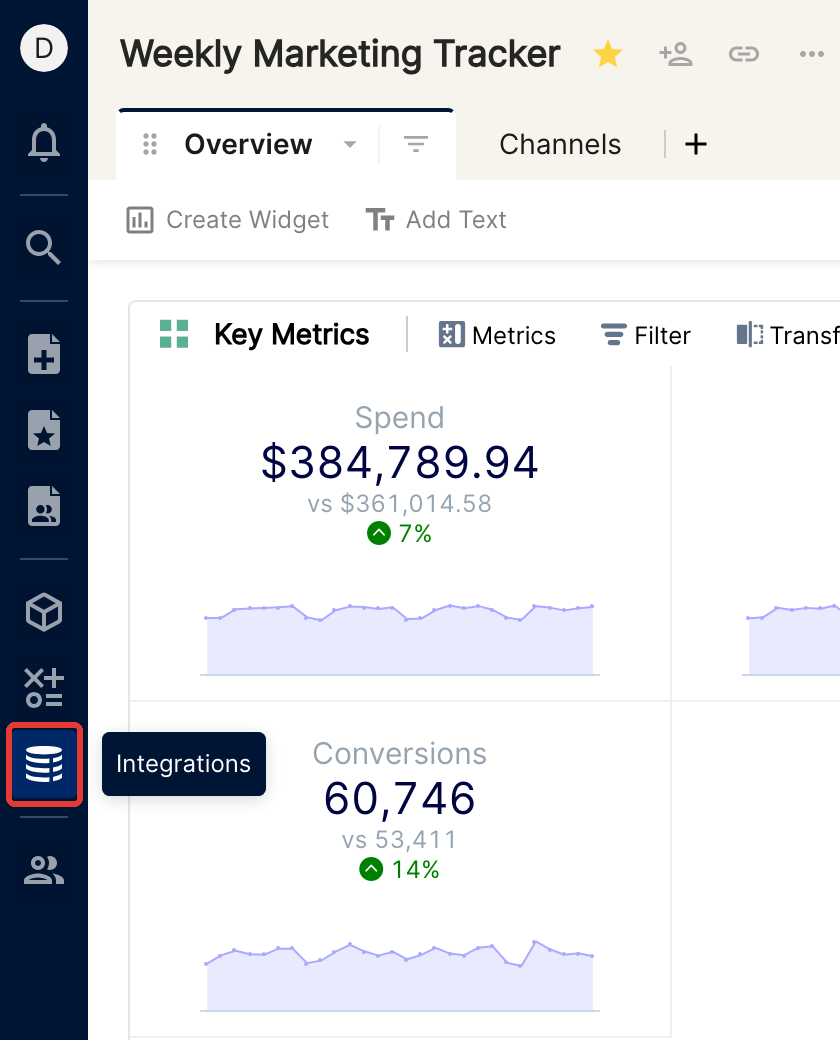840x1040 pixels.
Task: Click the comparison "vs $361,014.58"
Action: click(399, 503)
